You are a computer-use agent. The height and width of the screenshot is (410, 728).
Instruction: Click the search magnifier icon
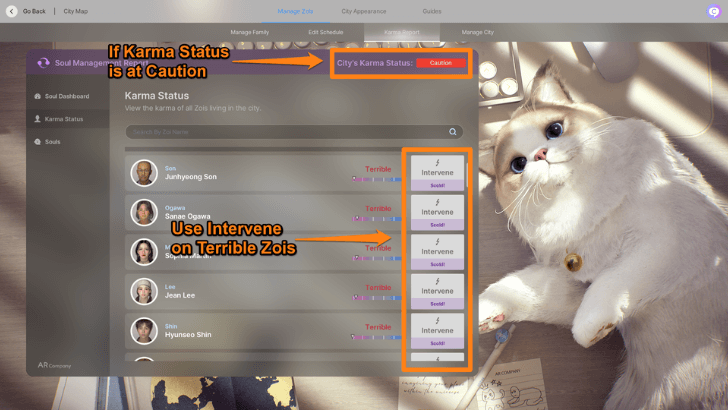coord(452,131)
